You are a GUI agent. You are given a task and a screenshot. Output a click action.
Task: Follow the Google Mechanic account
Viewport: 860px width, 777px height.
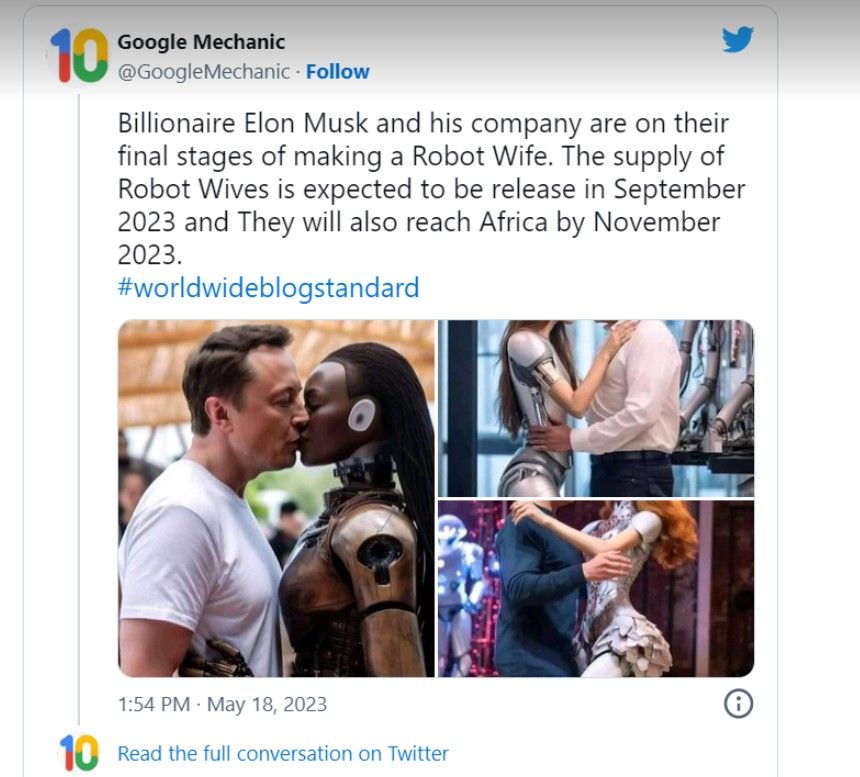[x=337, y=71]
